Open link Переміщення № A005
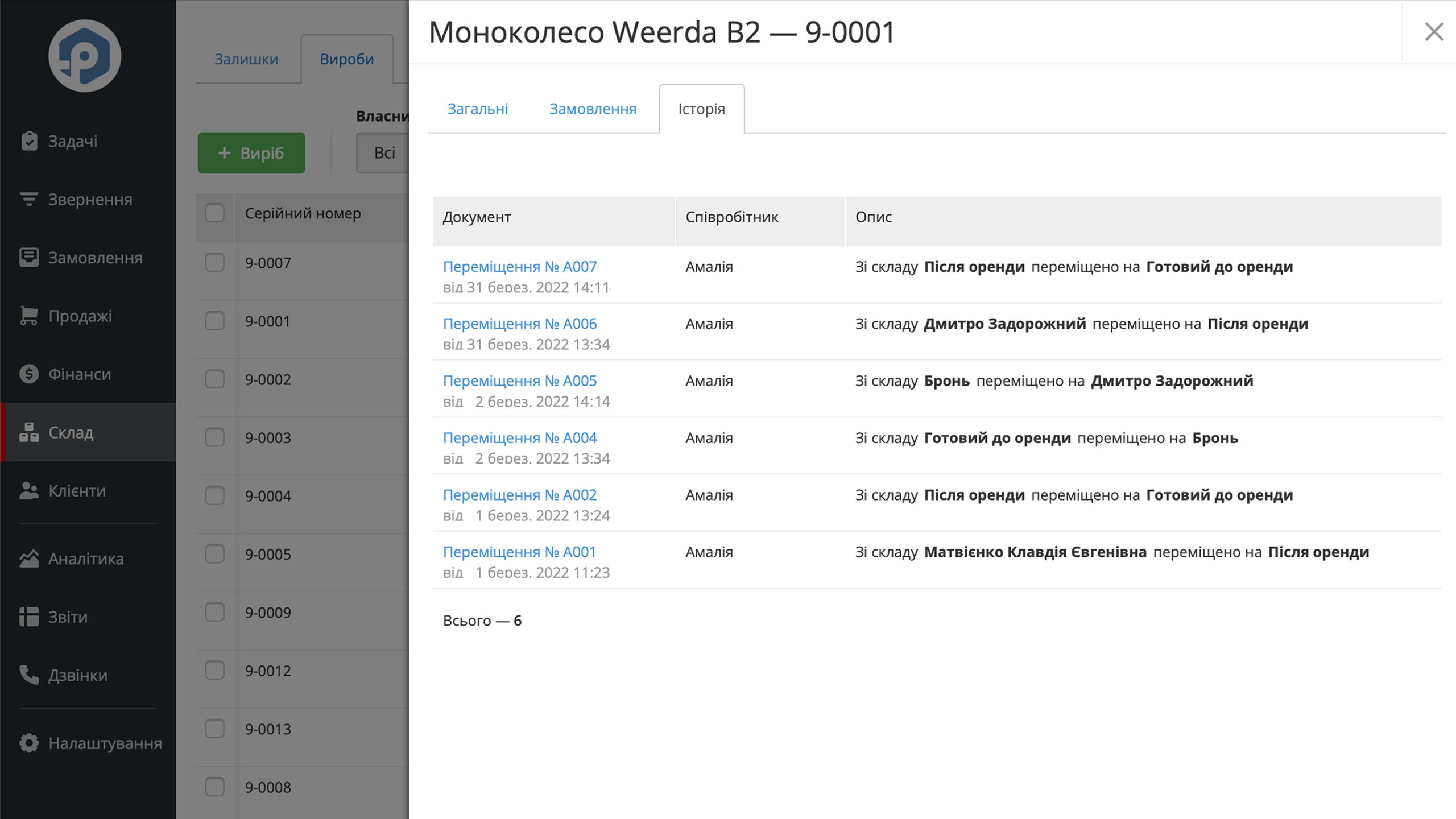This screenshot has height=819, width=1456. (520, 380)
